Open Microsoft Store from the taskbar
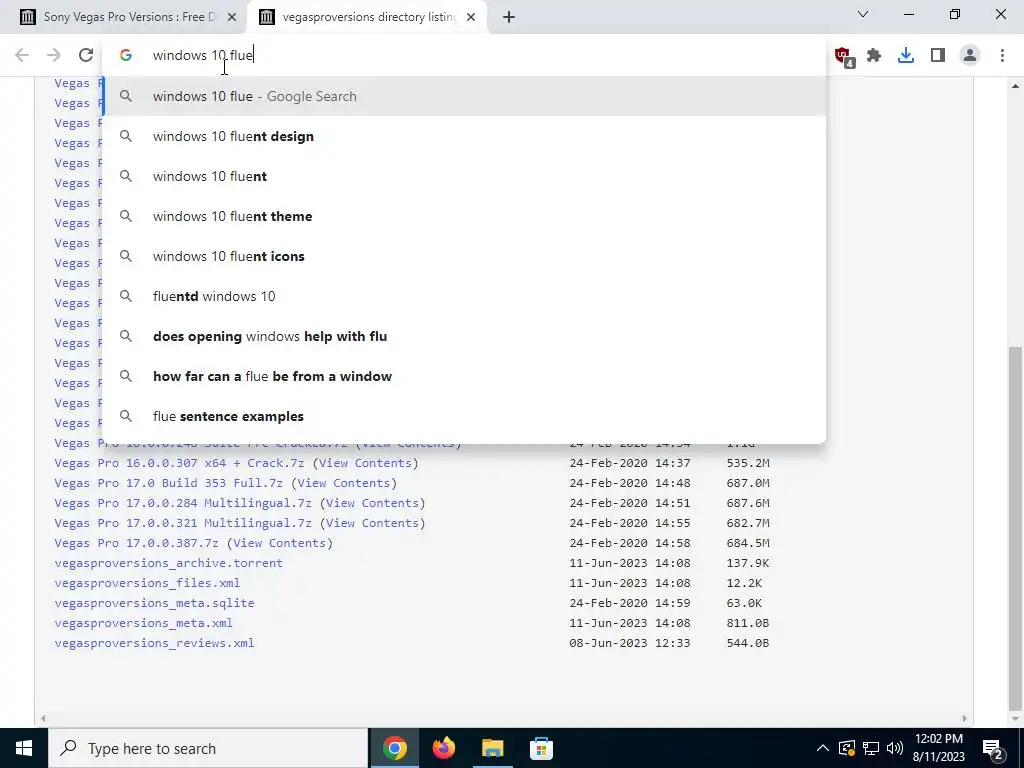 [541, 748]
